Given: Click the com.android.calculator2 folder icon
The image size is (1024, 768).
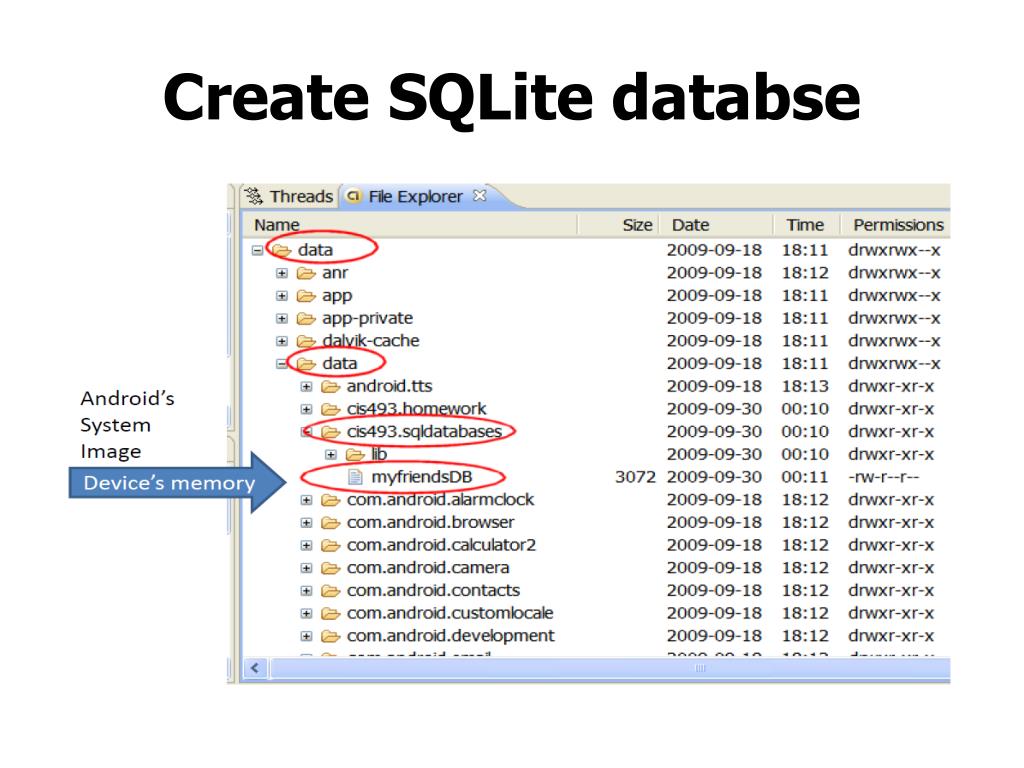Looking at the screenshot, I should [331, 545].
